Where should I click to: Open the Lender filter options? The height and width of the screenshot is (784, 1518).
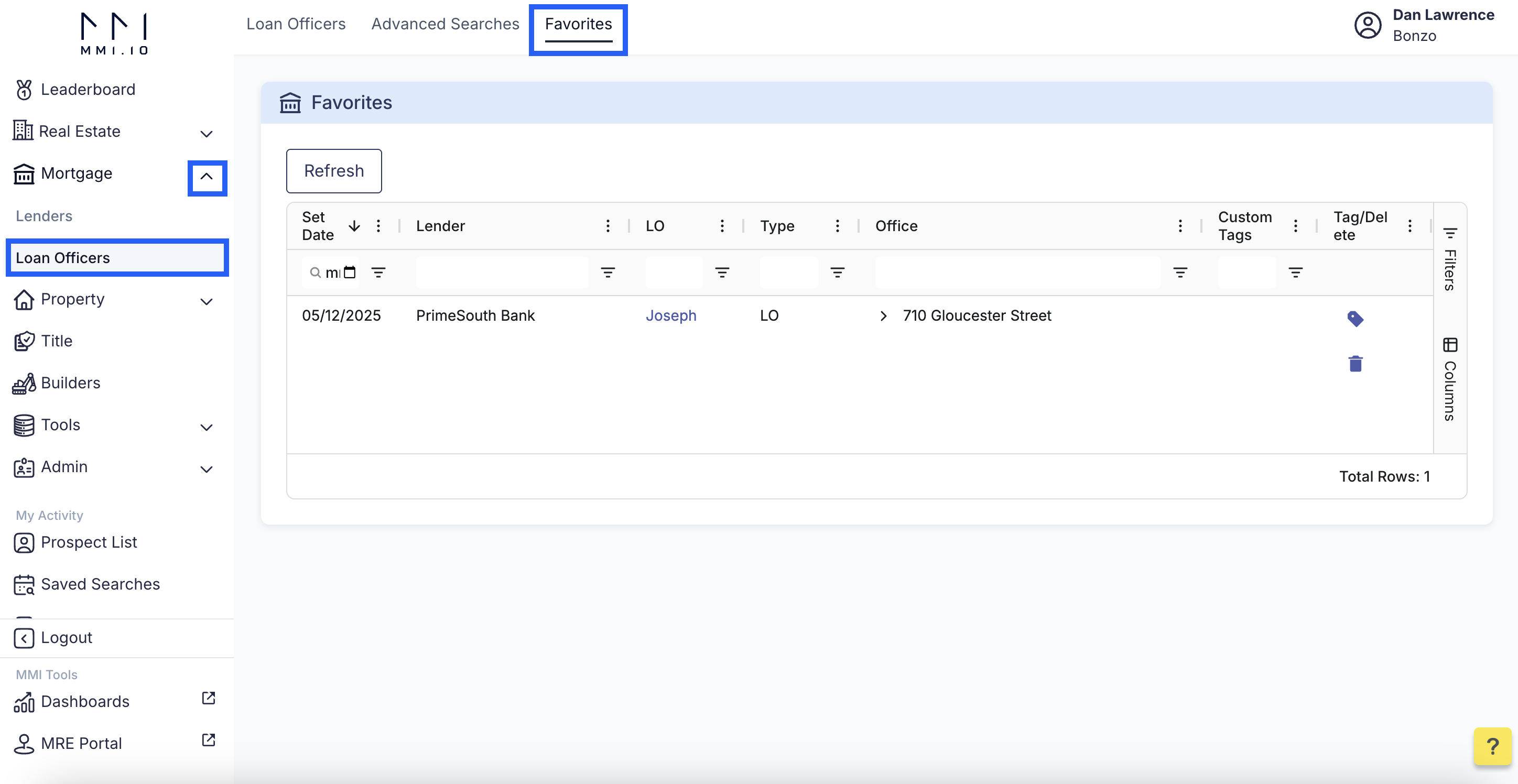pyautogui.click(x=608, y=272)
